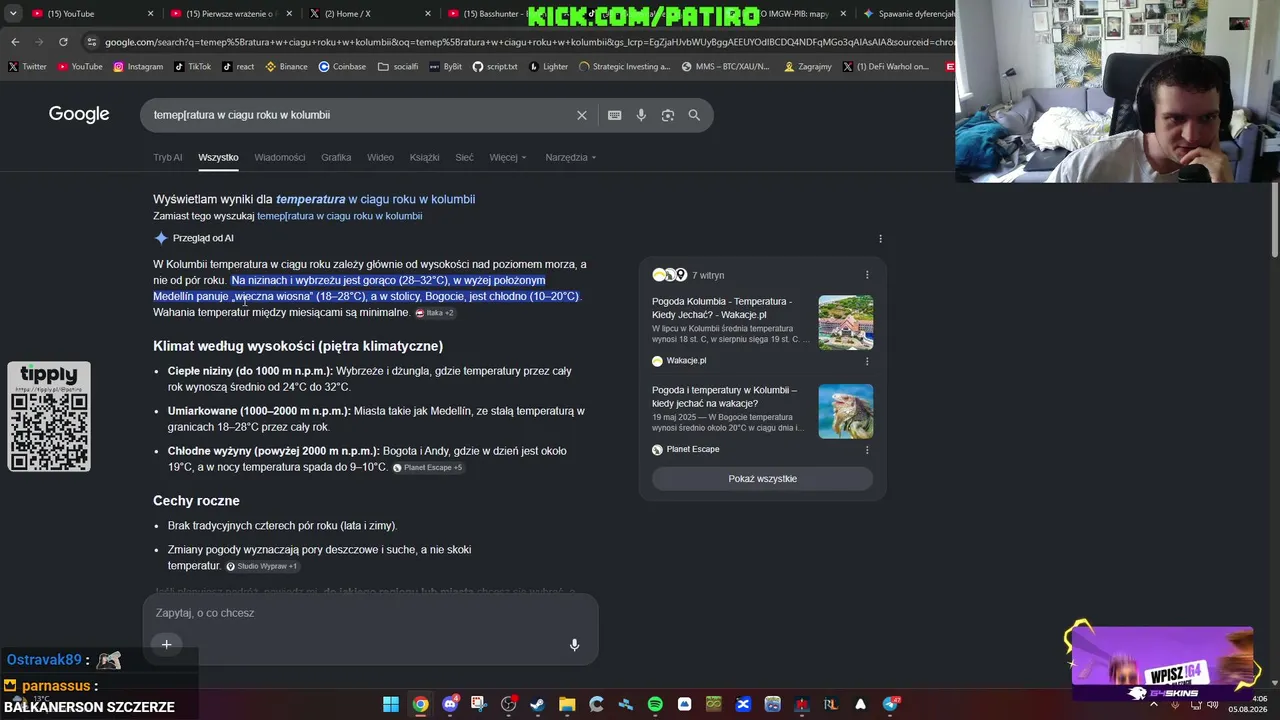Close the Home / X browser tab
The width and height of the screenshot is (1280, 720).
click(x=428, y=14)
